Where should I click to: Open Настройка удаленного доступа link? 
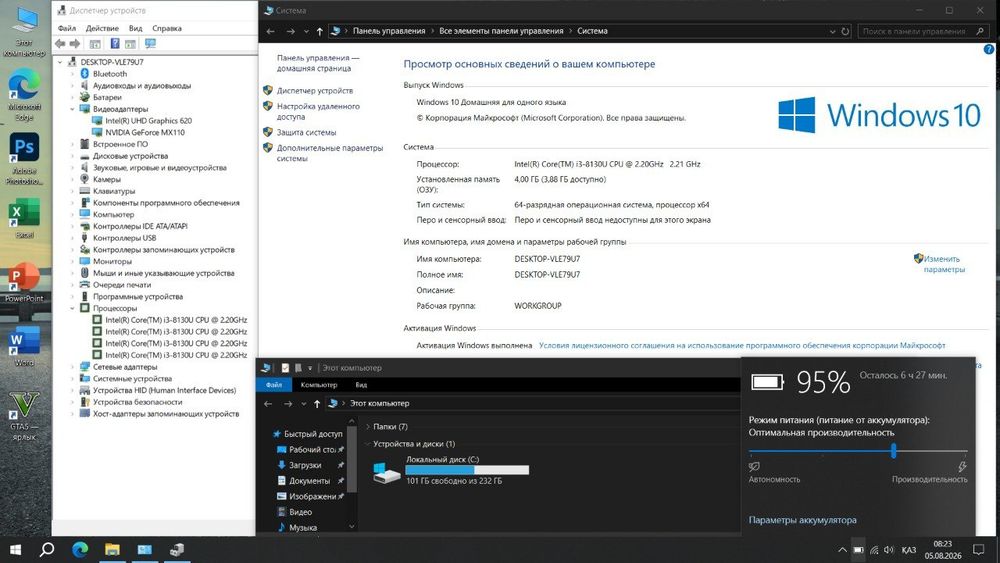(x=318, y=112)
